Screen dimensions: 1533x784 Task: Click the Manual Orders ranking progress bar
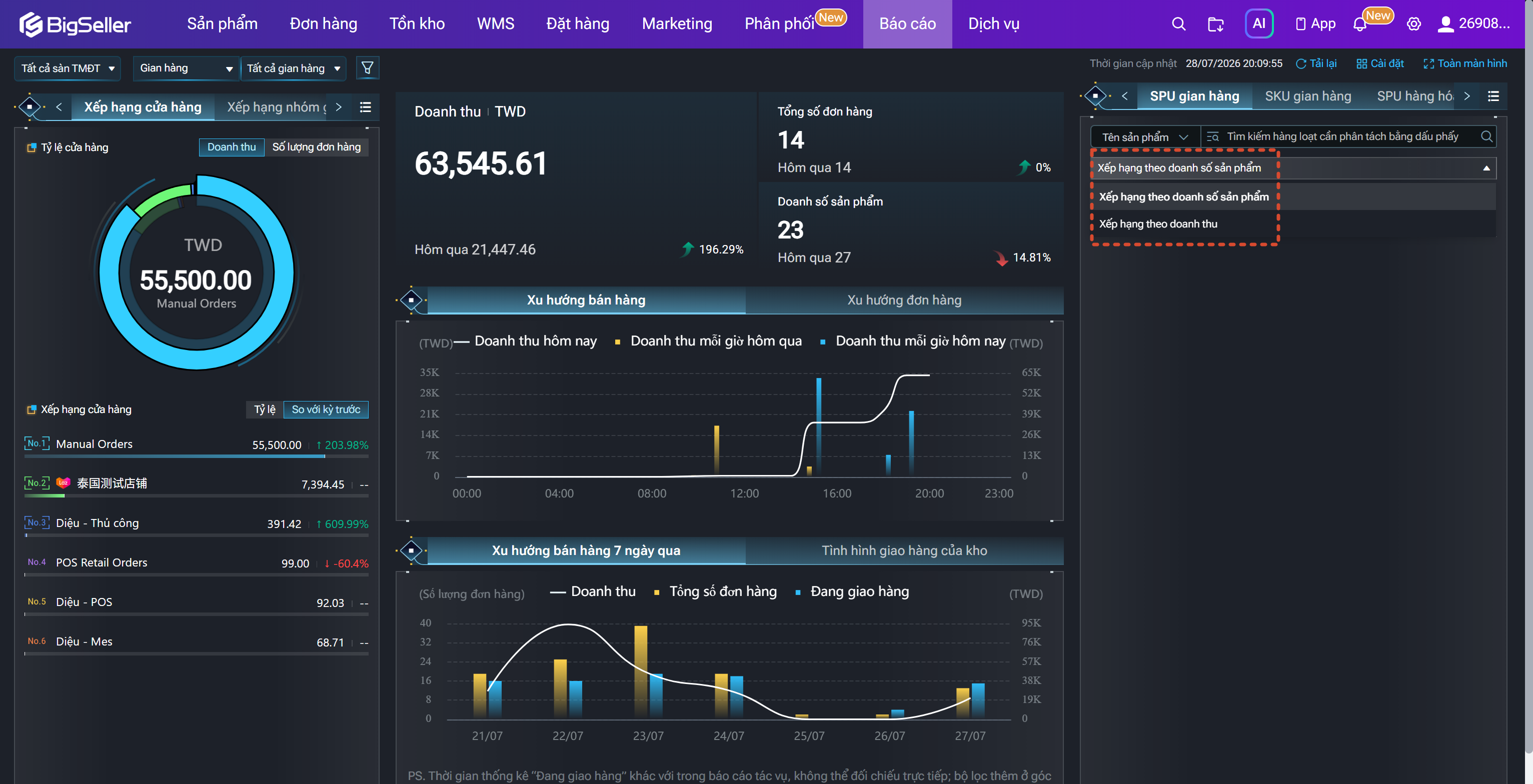pos(197,457)
